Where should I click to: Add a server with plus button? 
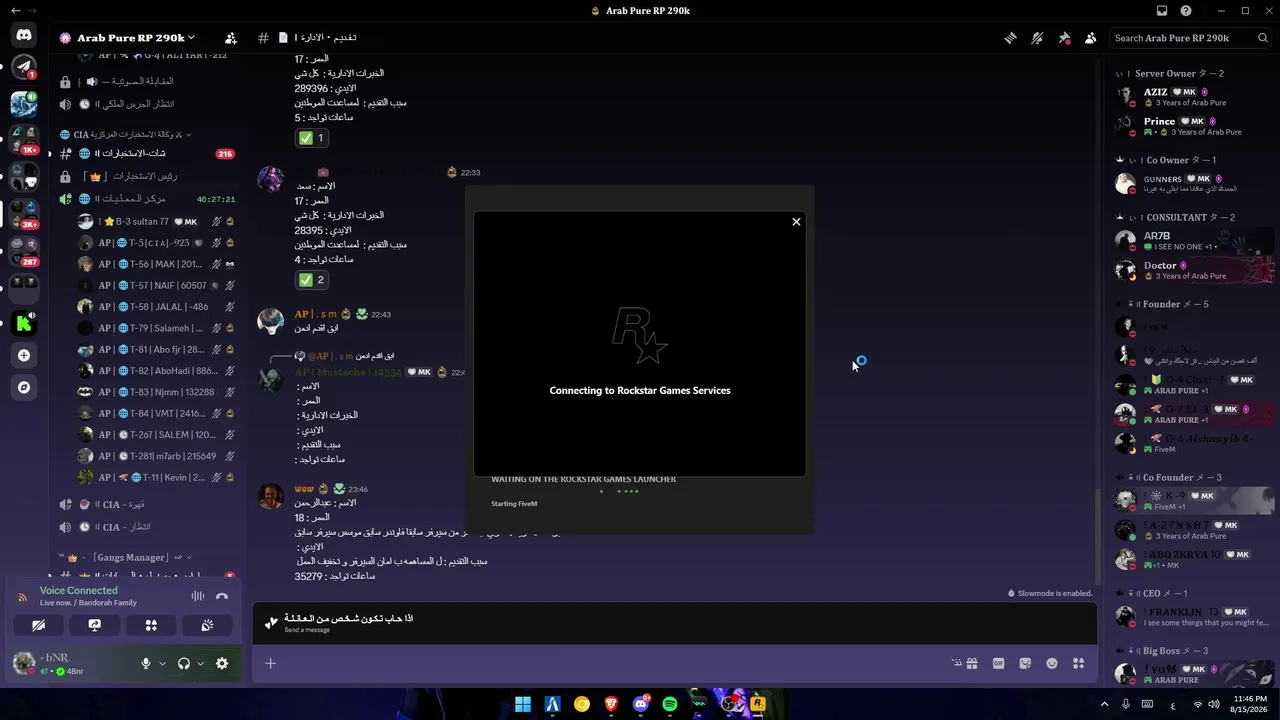point(24,355)
